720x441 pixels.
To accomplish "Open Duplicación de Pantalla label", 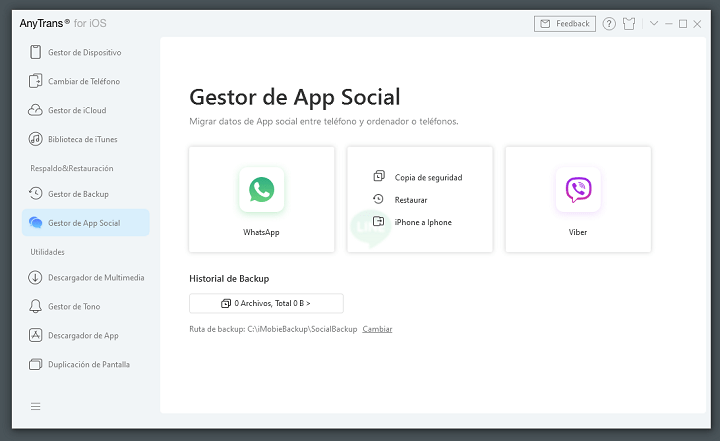I will tap(89, 364).
